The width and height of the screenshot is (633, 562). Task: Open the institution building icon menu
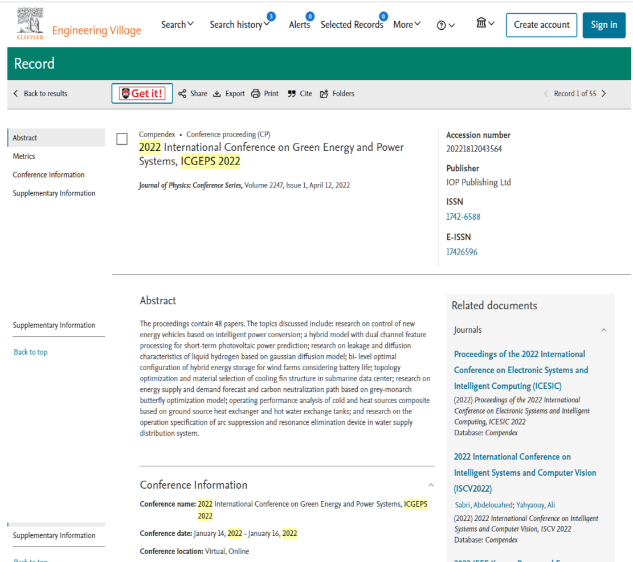coord(485,23)
